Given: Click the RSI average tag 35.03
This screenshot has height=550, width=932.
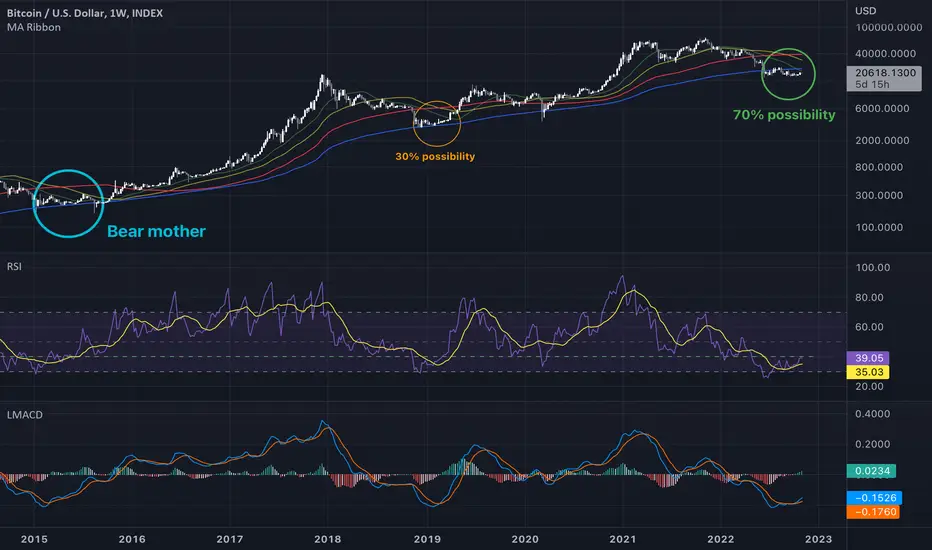Looking at the screenshot, I should [868, 372].
